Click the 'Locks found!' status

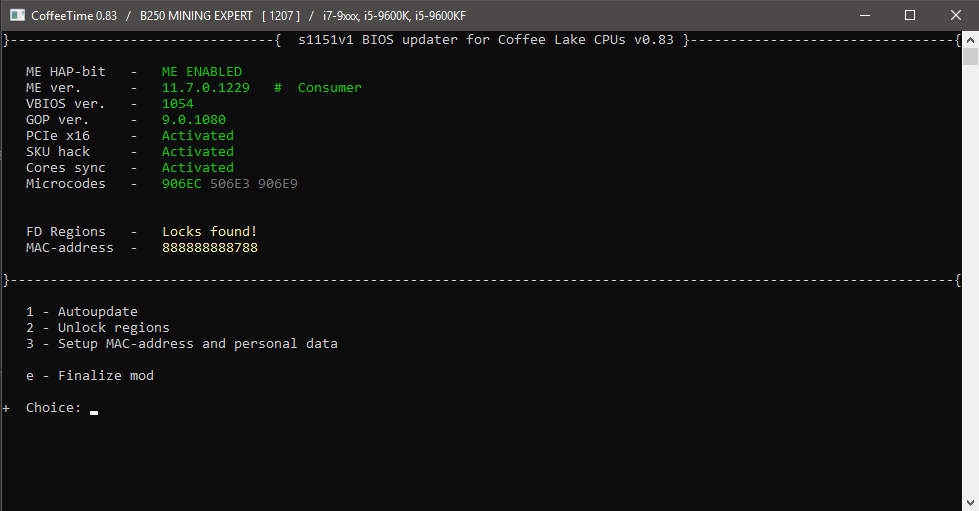210,232
